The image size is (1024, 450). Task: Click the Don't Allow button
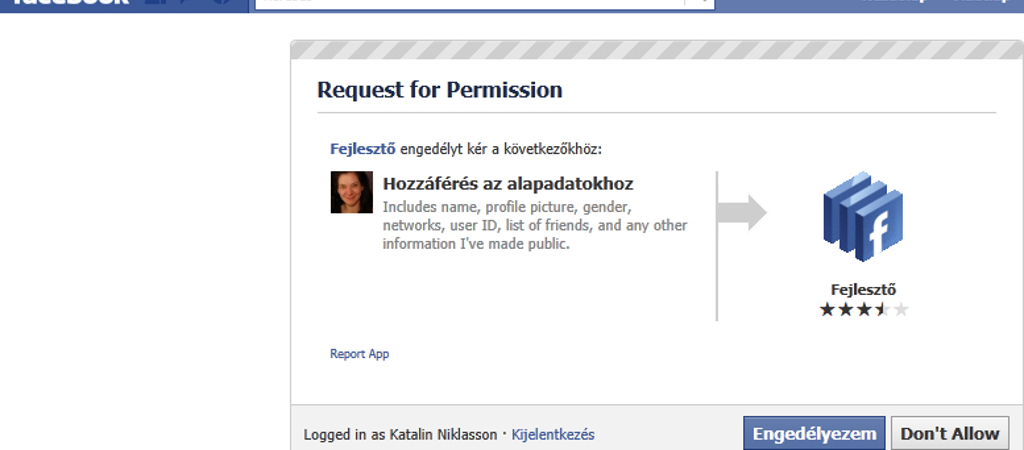pos(950,434)
